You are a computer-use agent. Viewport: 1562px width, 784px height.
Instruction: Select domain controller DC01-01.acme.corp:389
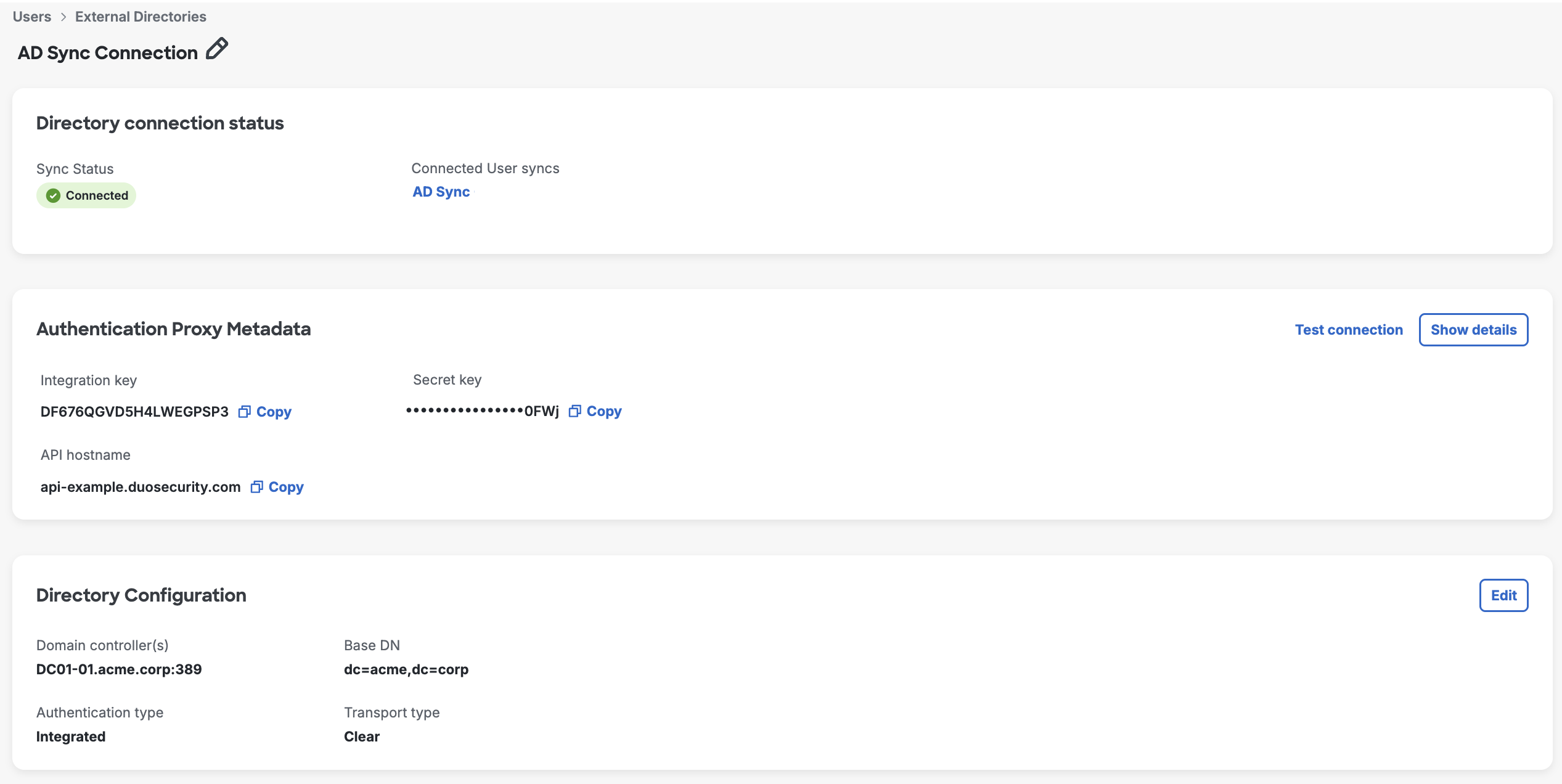119,669
